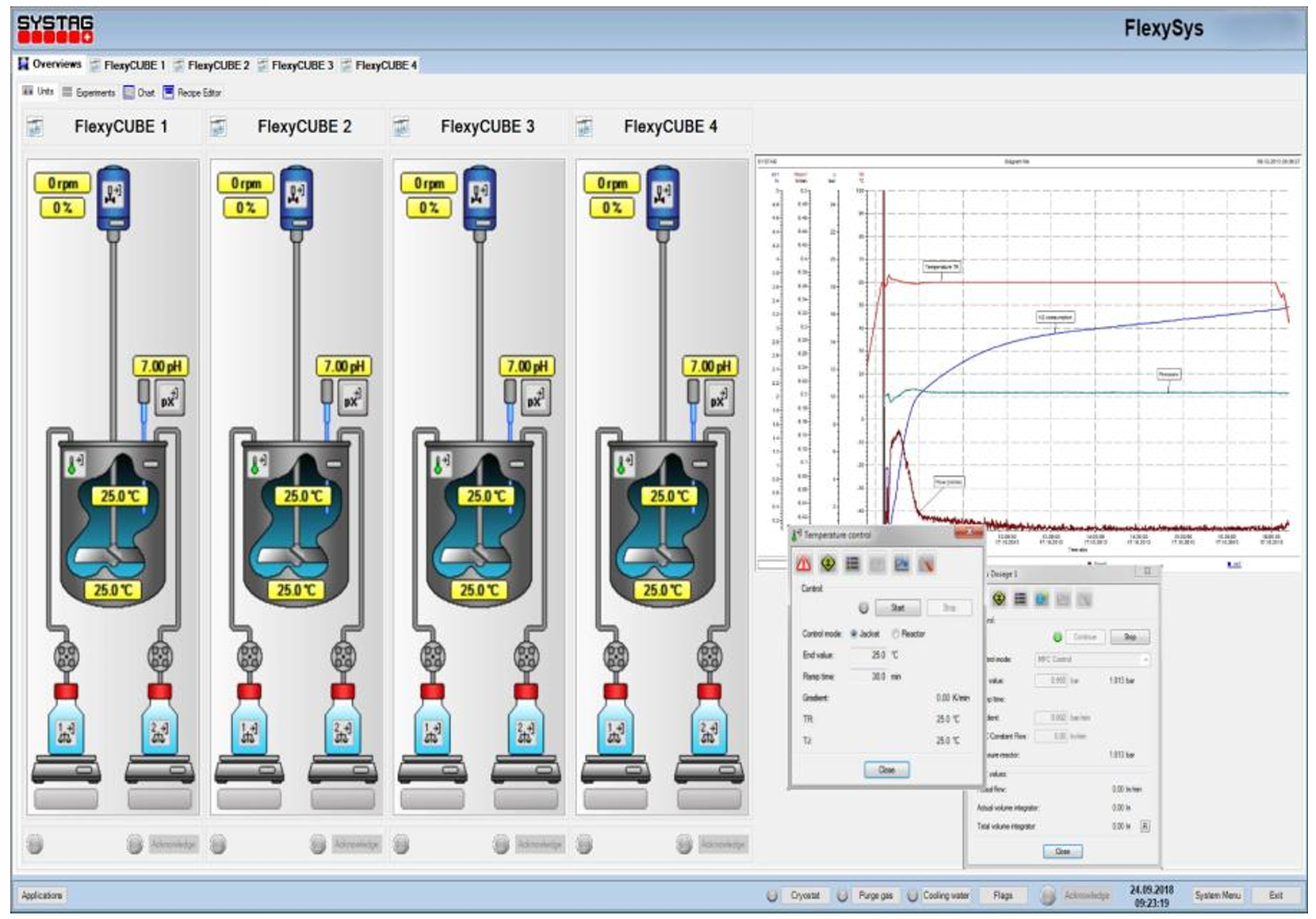1316x919 pixels.
Task: Toggle the Cooling water button
Action: (x=946, y=895)
